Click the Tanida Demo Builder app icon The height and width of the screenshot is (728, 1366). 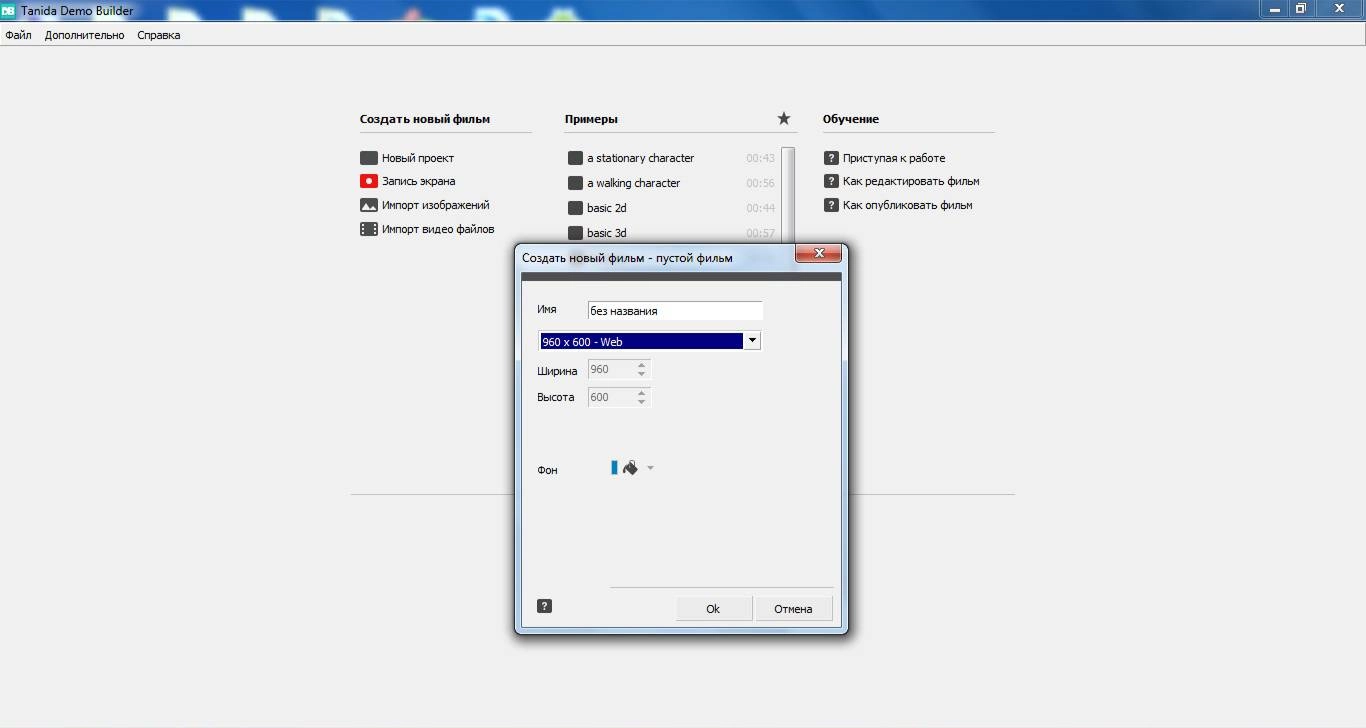[x=8, y=10]
